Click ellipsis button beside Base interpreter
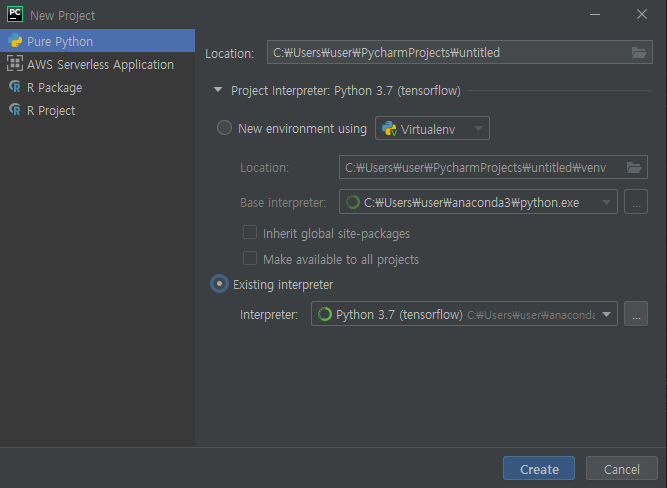This screenshot has height=488, width=667. 636,202
